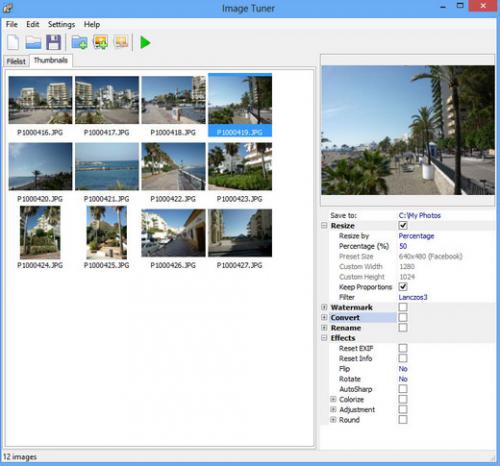This screenshot has height=466, width=500.
Task: Expand the Adjustment options
Action: coord(333,409)
